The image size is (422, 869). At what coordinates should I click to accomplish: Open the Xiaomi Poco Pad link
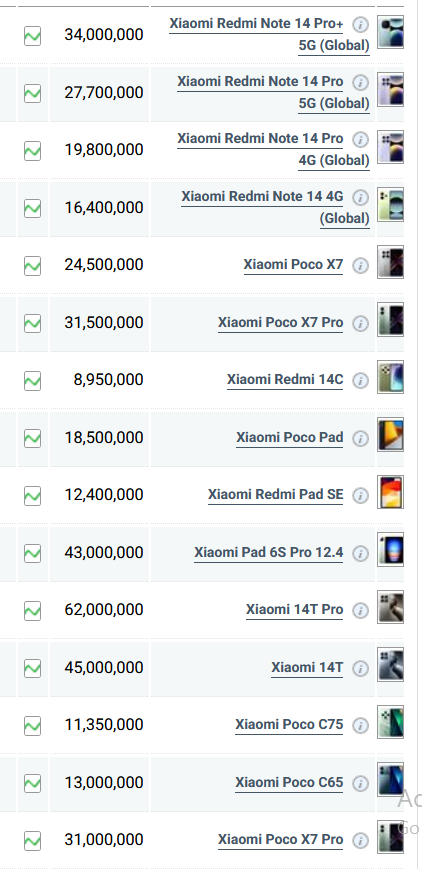[x=289, y=437]
